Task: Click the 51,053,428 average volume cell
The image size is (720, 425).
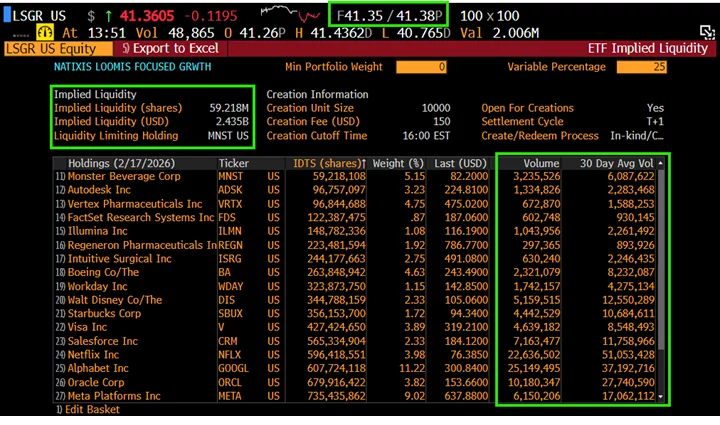Action: [628, 355]
